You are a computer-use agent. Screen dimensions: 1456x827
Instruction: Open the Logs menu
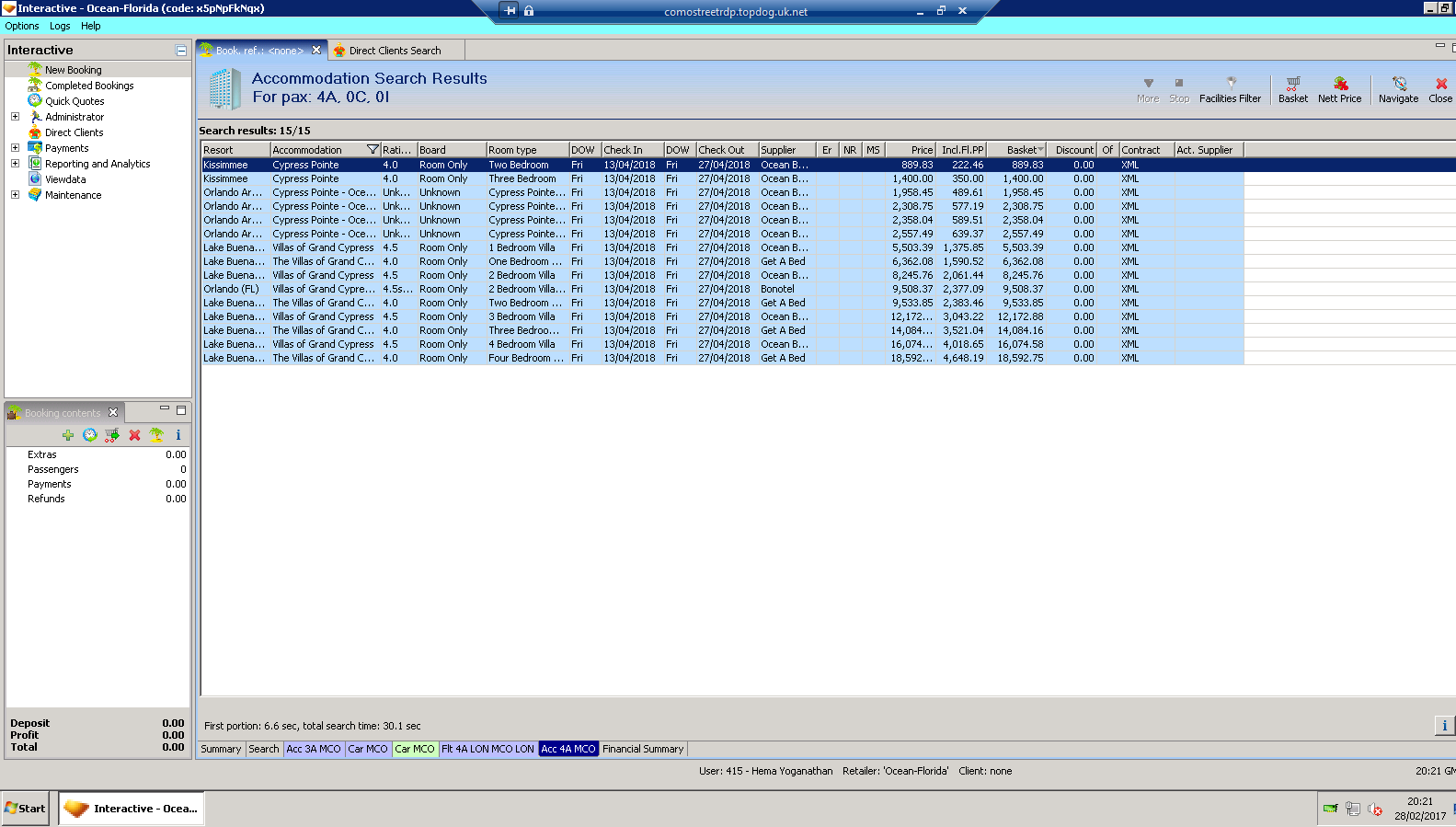pos(60,26)
